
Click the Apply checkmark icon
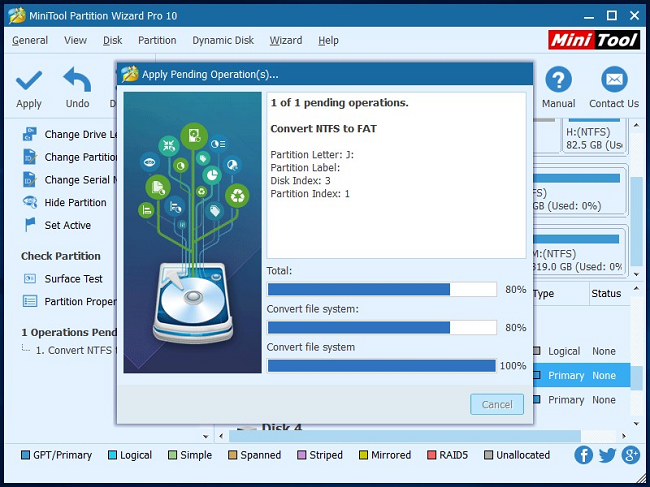pos(29,80)
